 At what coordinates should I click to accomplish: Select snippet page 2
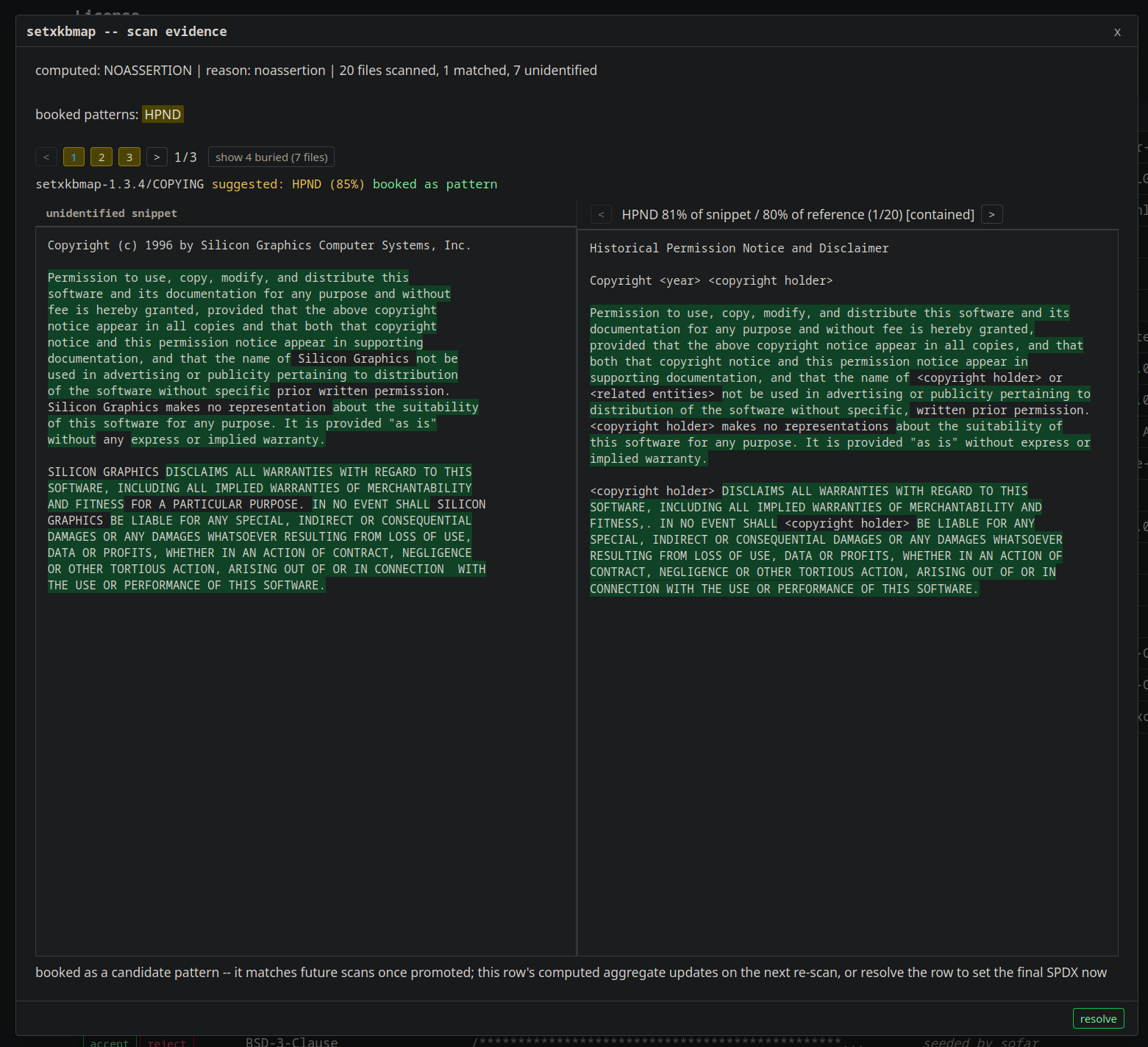[101, 157]
